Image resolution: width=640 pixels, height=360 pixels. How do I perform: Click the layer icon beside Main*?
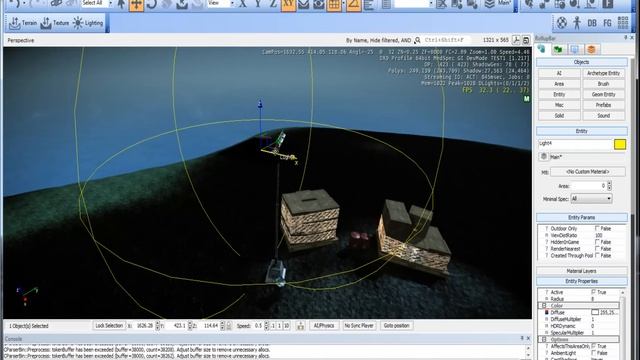click(x=543, y=157)
